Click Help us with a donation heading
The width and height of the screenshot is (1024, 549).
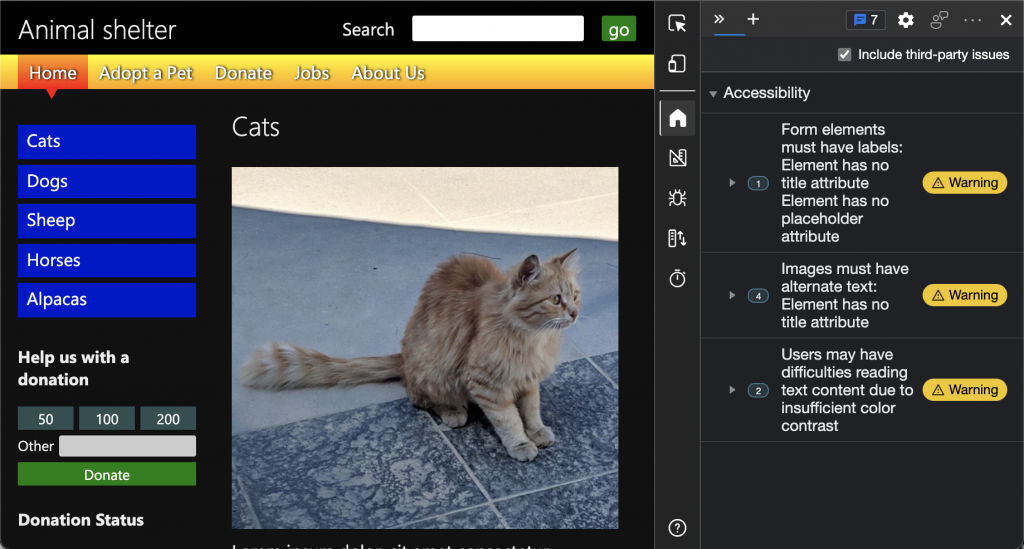73,368
